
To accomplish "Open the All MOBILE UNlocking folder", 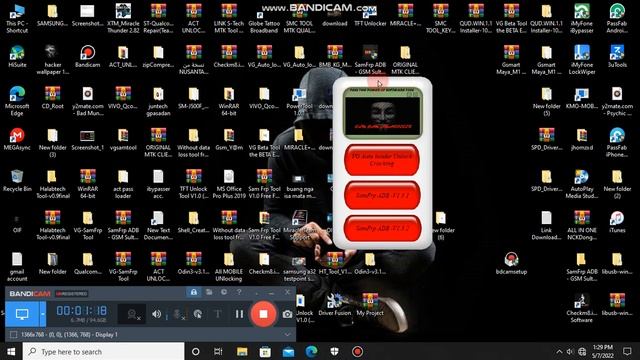I will pos(229,266).
